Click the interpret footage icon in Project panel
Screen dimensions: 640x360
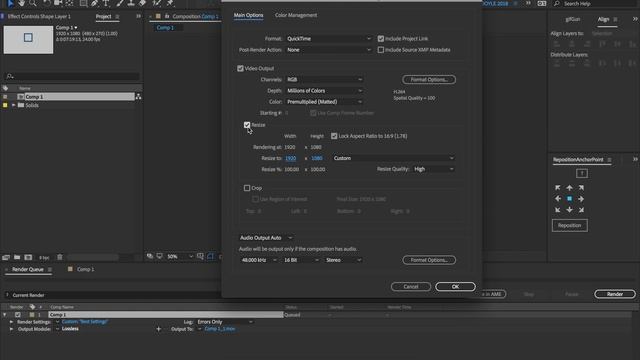coord(6,257)
